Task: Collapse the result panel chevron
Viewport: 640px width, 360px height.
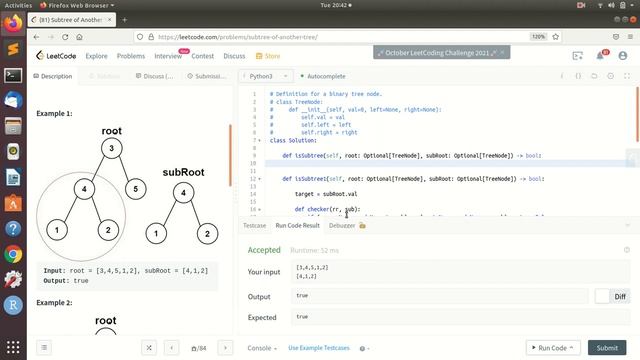Action: click(x=627, y=225)
